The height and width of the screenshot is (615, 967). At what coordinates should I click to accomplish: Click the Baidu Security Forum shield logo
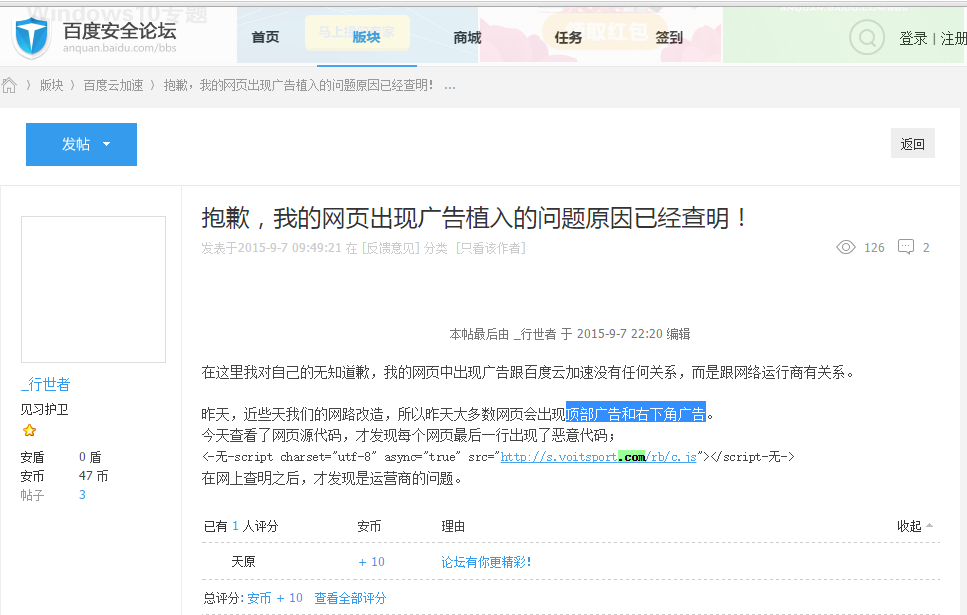[31, 37]
